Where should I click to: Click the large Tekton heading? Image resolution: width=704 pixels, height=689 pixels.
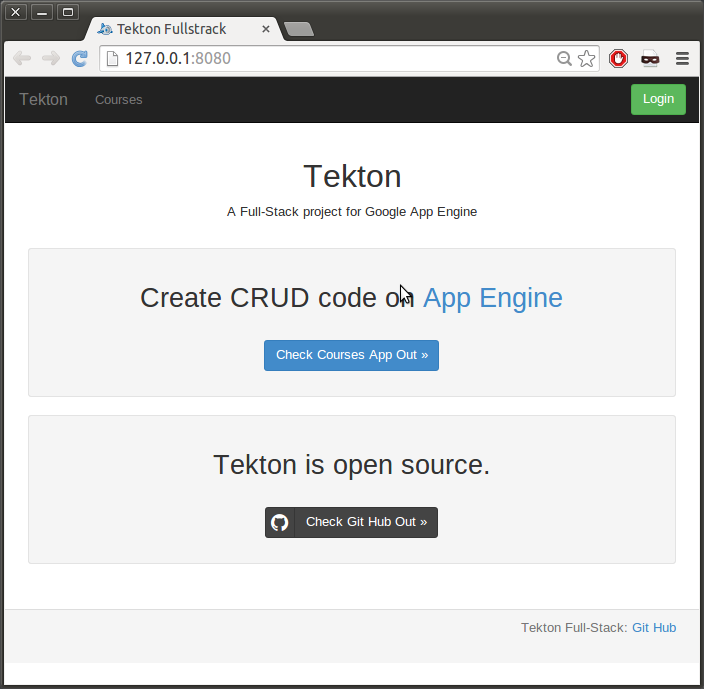[352, 176]
